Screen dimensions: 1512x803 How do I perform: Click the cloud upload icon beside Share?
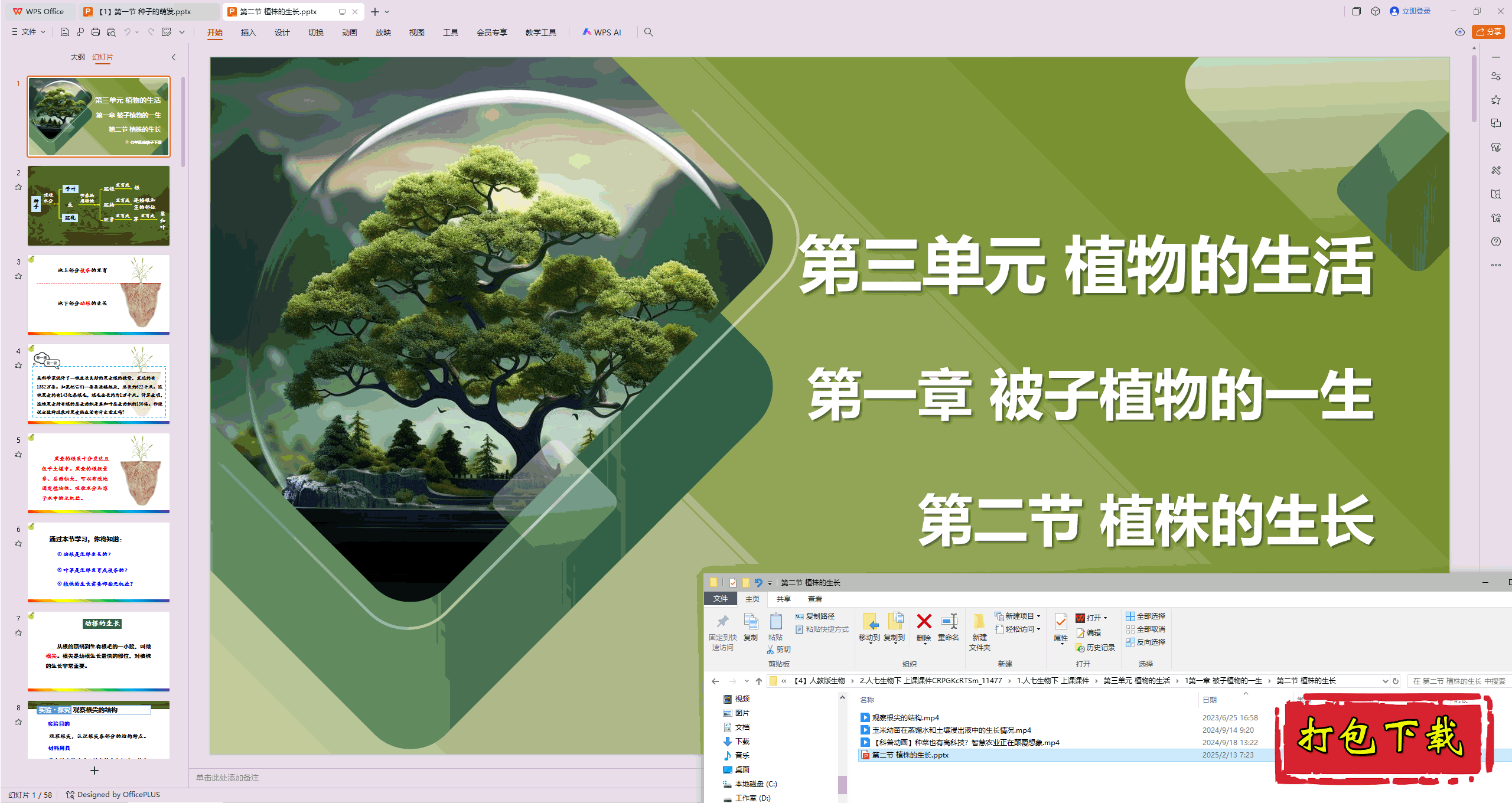(x=1460, y=32)
